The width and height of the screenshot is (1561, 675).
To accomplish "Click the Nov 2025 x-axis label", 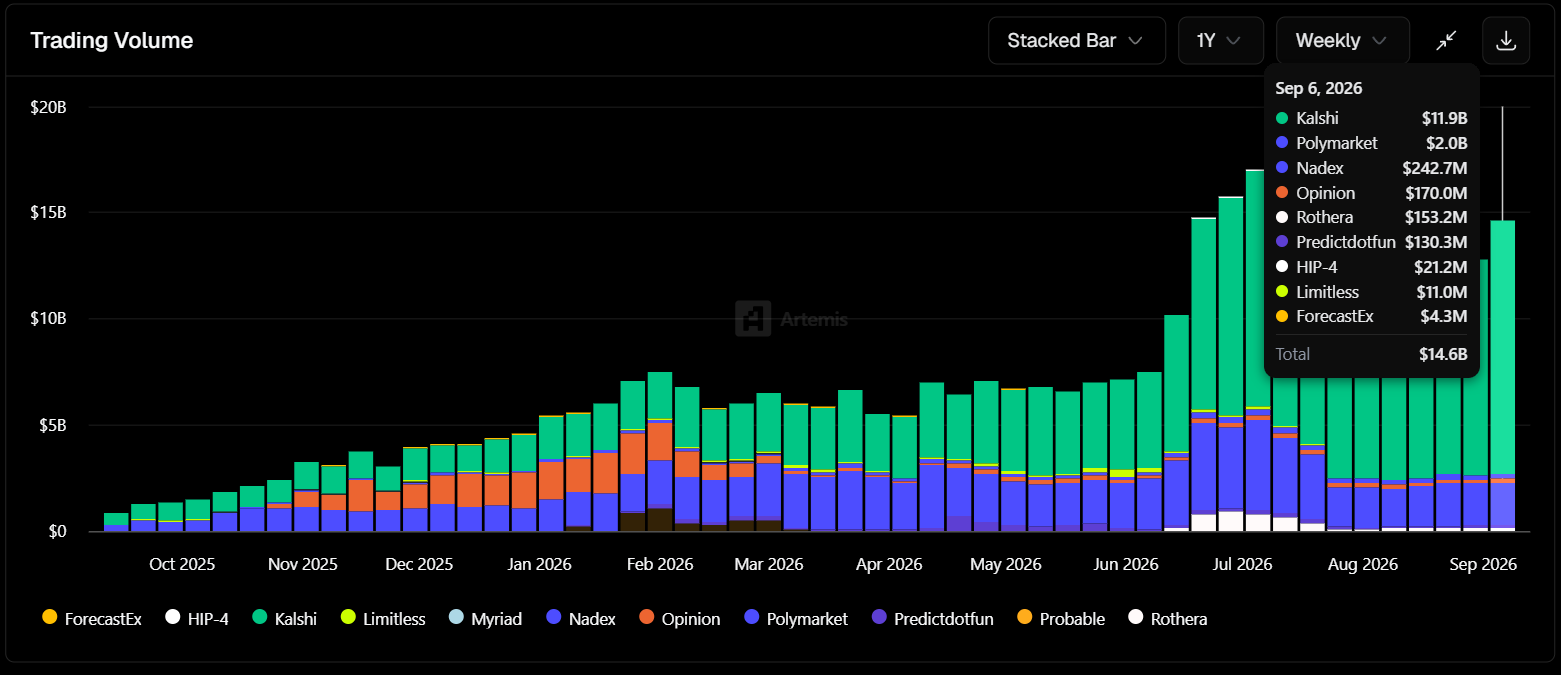I will click(x=304, y=564).
